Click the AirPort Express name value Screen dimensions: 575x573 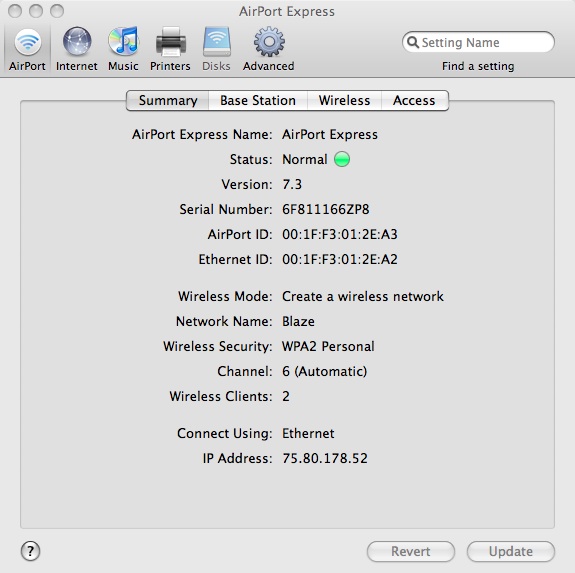click(x=330, y=135)
